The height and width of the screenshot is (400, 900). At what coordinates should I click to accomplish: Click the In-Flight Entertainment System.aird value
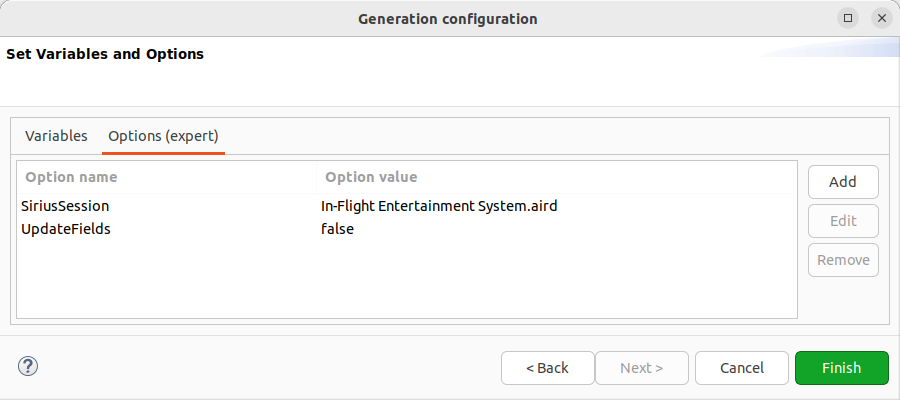[439, 206]
